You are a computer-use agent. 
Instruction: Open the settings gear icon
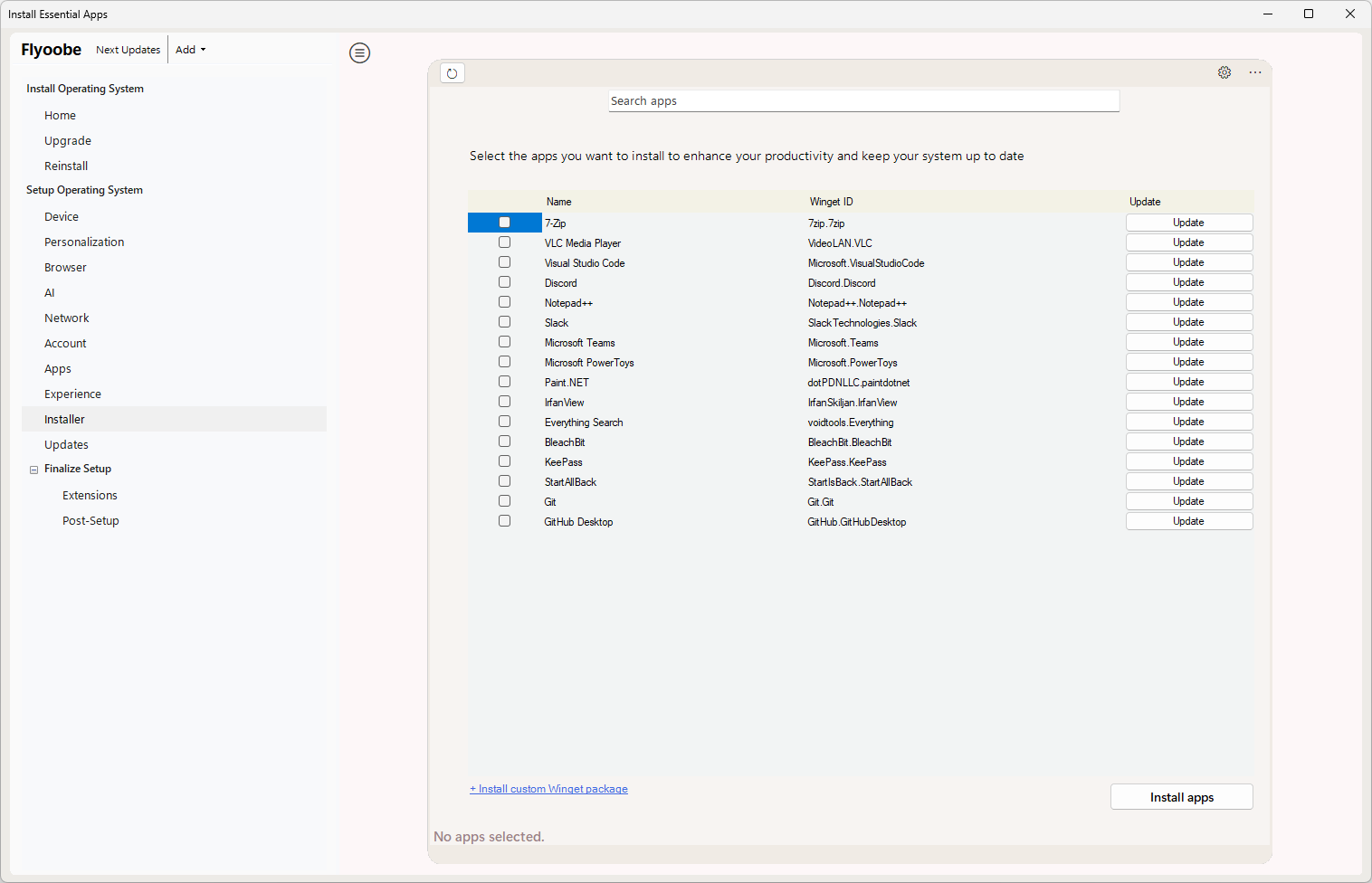1224,72
